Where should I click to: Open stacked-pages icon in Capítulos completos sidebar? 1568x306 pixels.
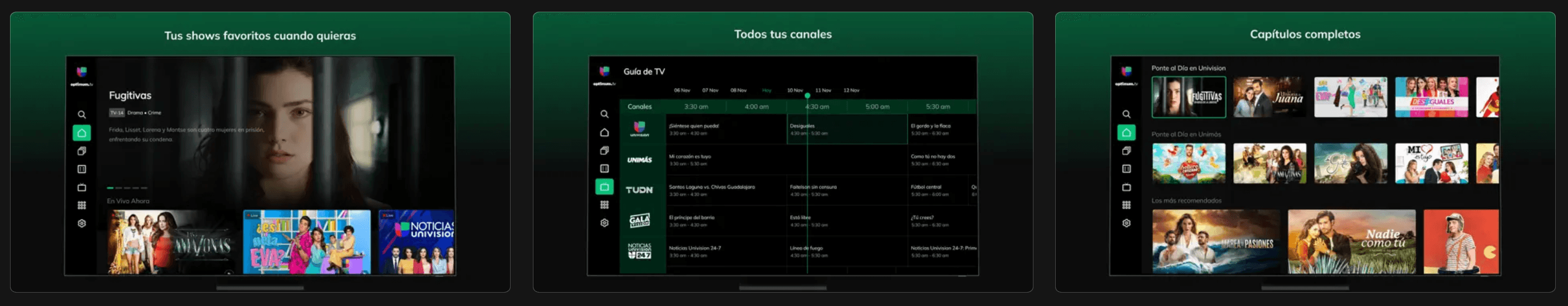click(x=1126, y=150)
